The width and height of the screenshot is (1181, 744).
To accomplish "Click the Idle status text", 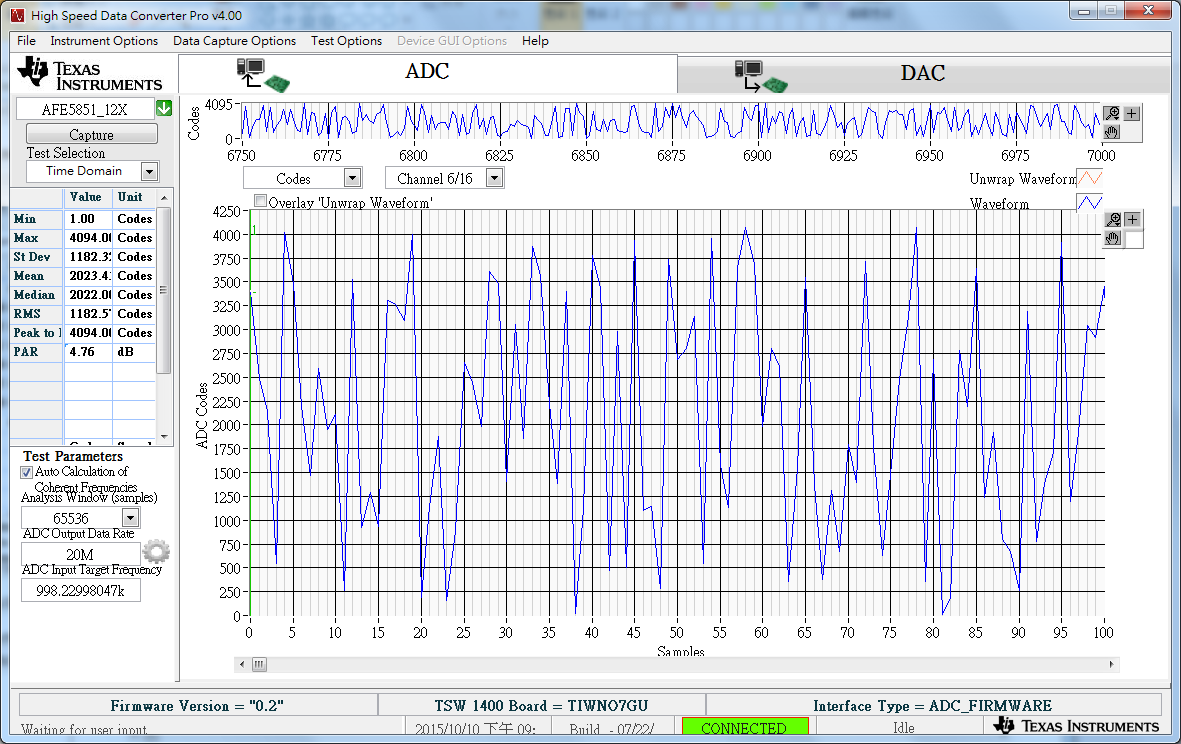I will point(903,727).
